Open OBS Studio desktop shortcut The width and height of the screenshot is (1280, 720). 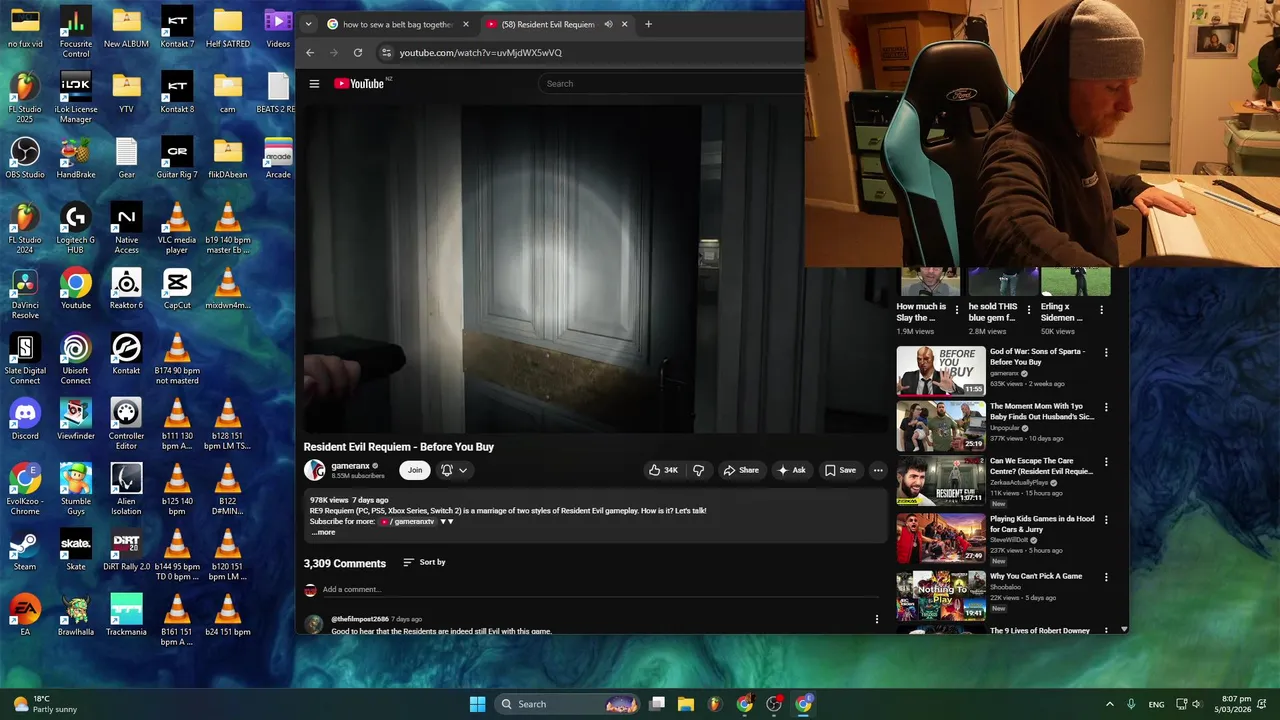click(25, 159)
